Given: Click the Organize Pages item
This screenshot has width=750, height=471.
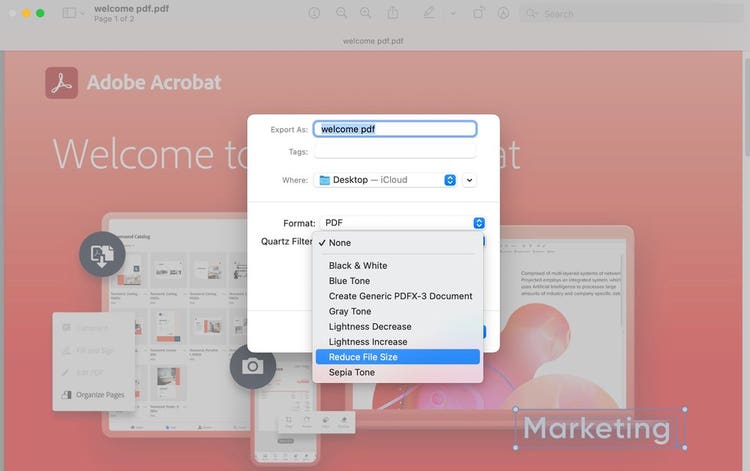Looking at the screenshot, I should [93, 394].
